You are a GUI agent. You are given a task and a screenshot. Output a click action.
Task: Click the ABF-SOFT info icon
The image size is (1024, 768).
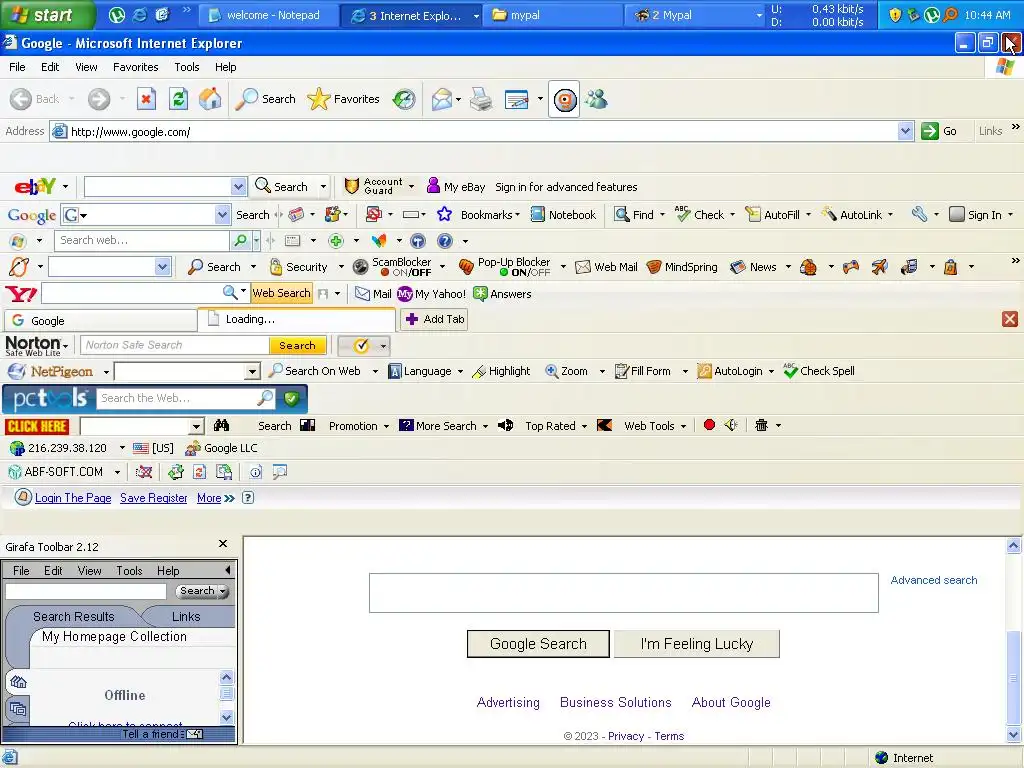pos(256,472)
